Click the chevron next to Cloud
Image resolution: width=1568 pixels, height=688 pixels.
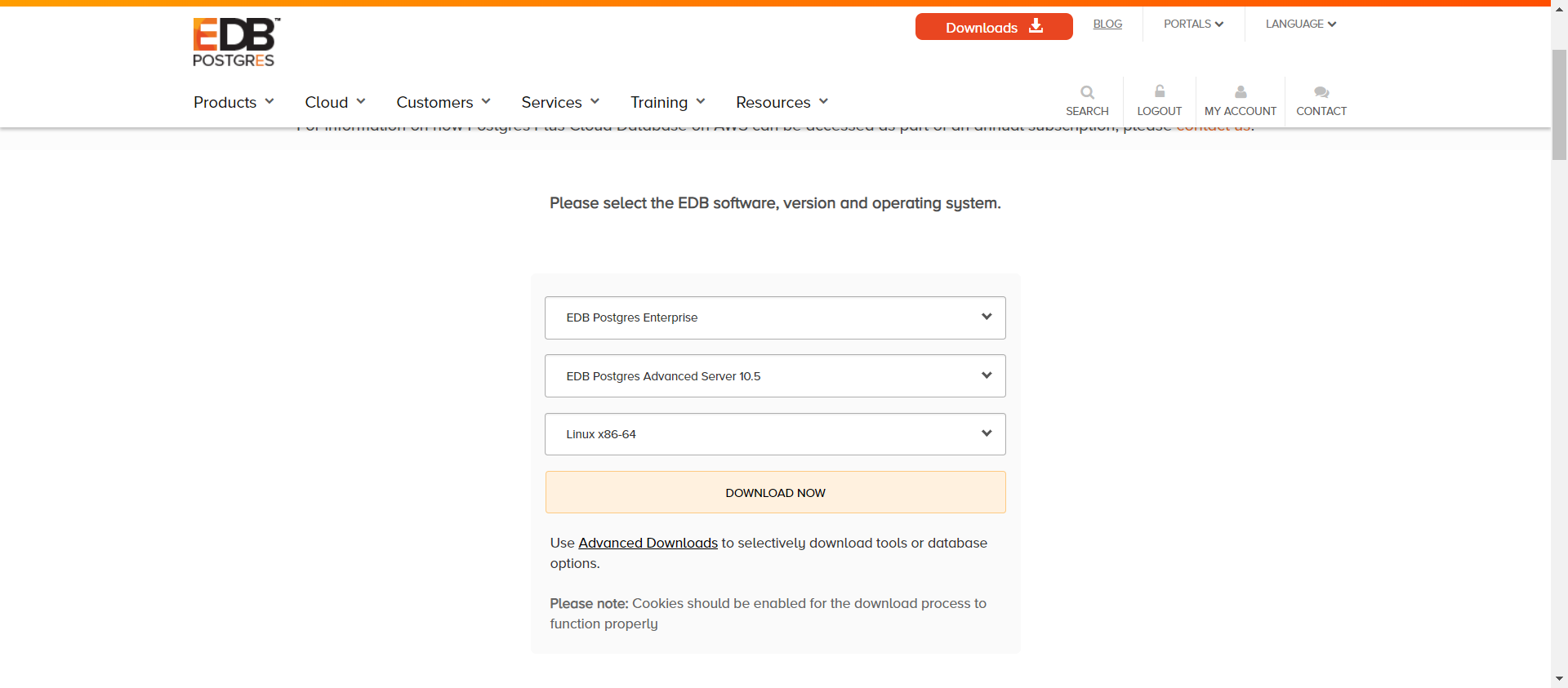361,101
